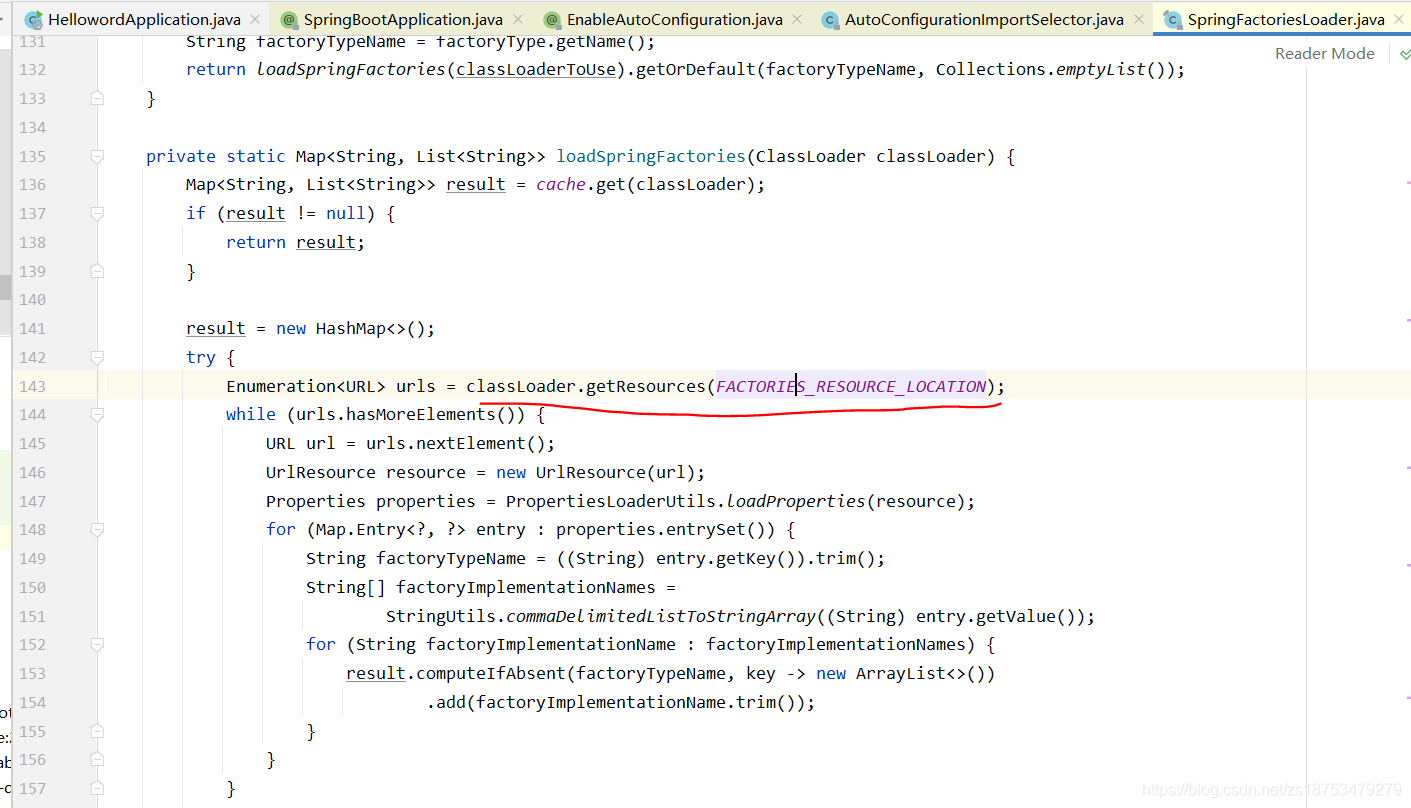Click hasMoreElements call on line 144
Viewport: 1411px width, 808px height.
click(435, 414)
